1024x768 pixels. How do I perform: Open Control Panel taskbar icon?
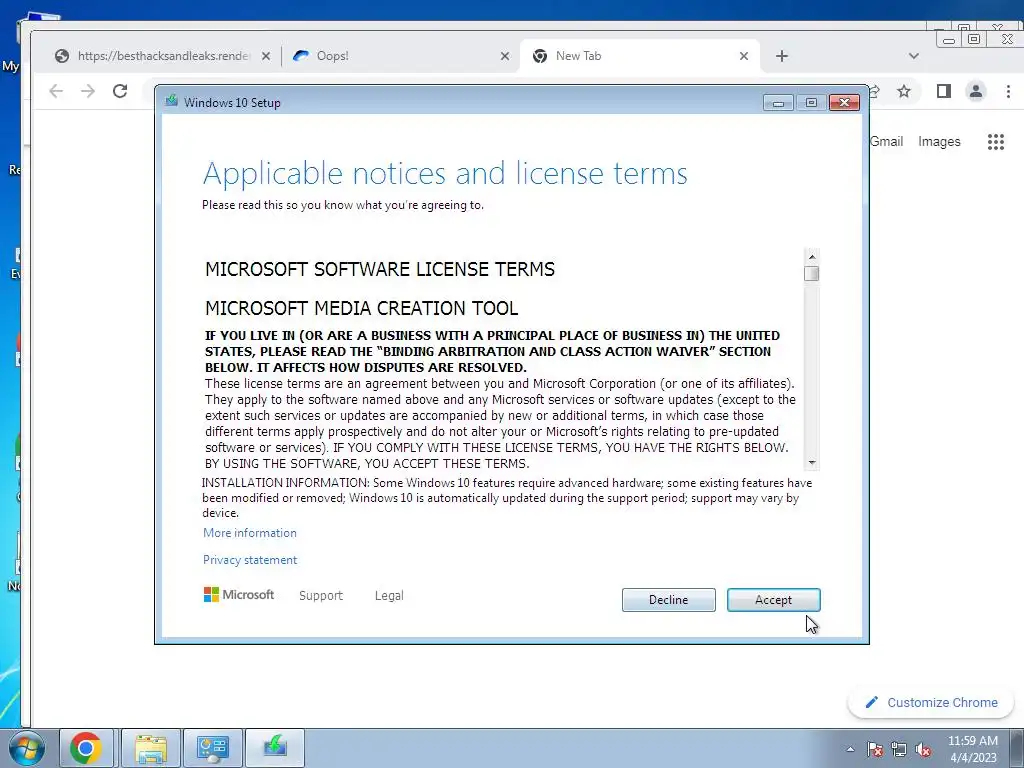click(x=212, y=748)
